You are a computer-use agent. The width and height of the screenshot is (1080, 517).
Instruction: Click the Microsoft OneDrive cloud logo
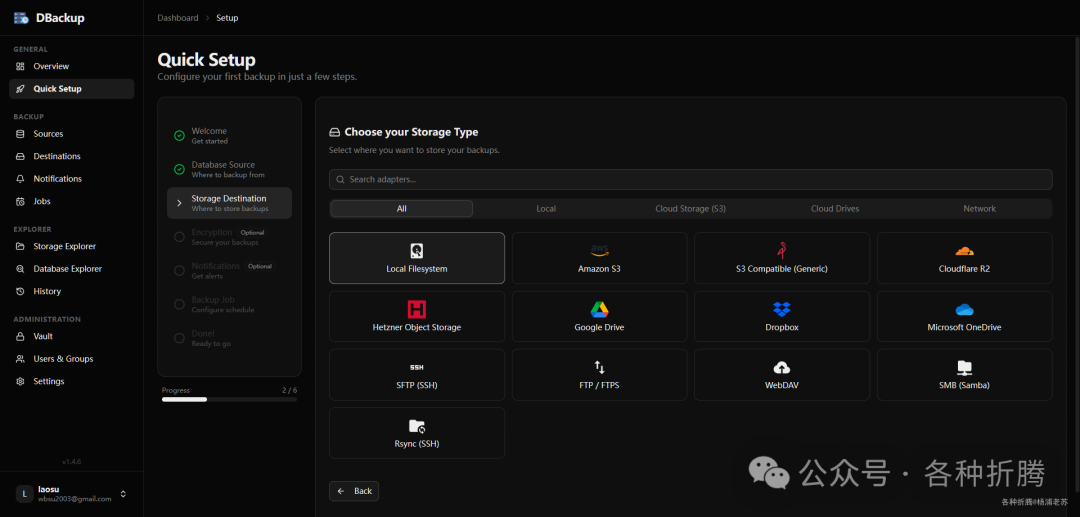coord(964,310)
